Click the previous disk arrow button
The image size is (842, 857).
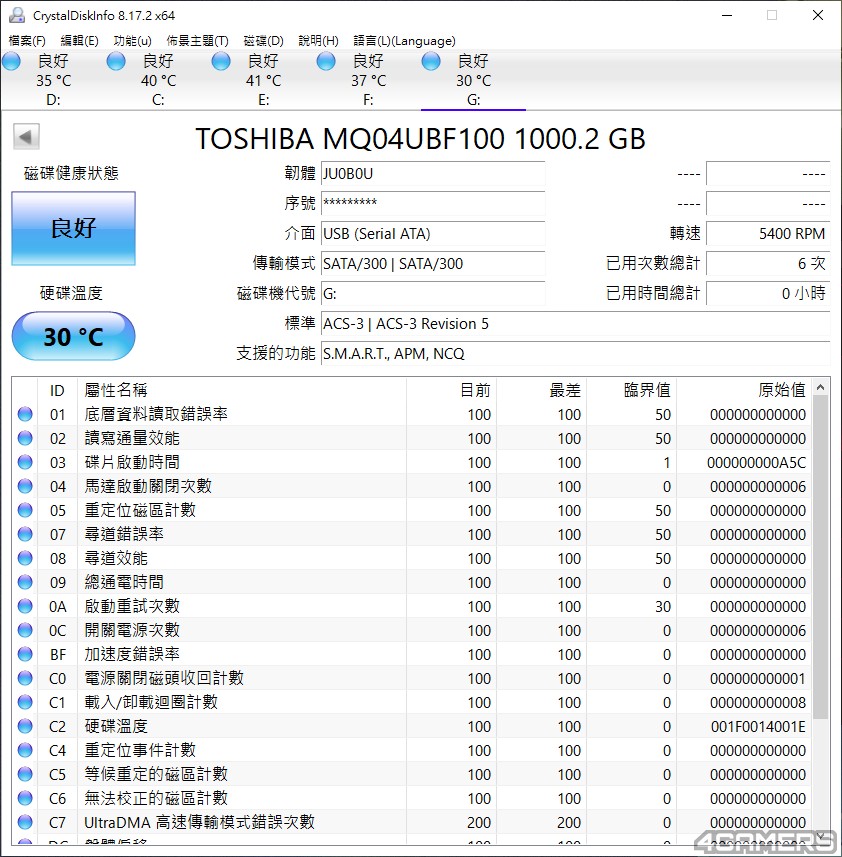coord(26,137)
